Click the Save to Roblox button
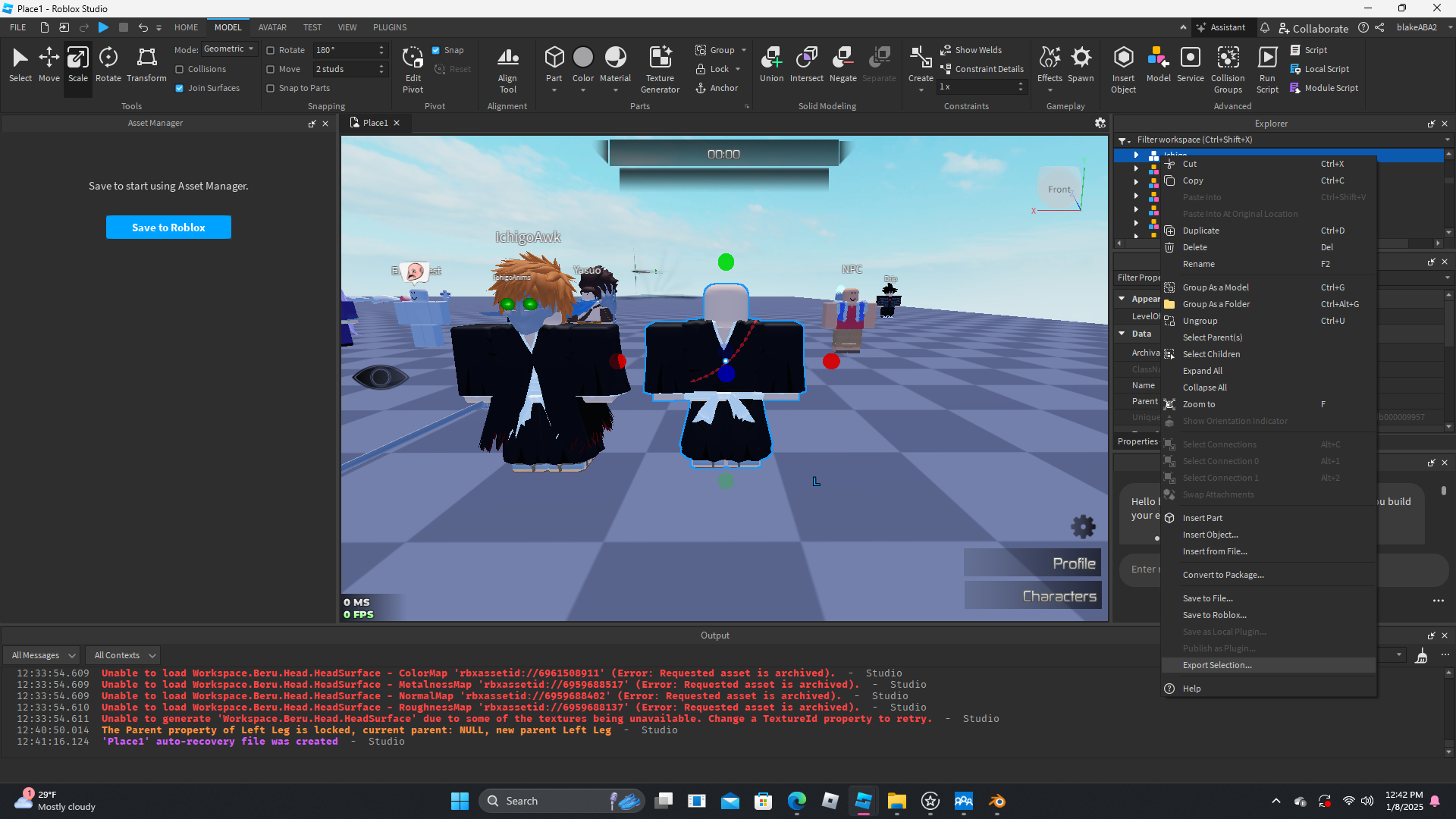1456x819 pixels. (168, 227)
